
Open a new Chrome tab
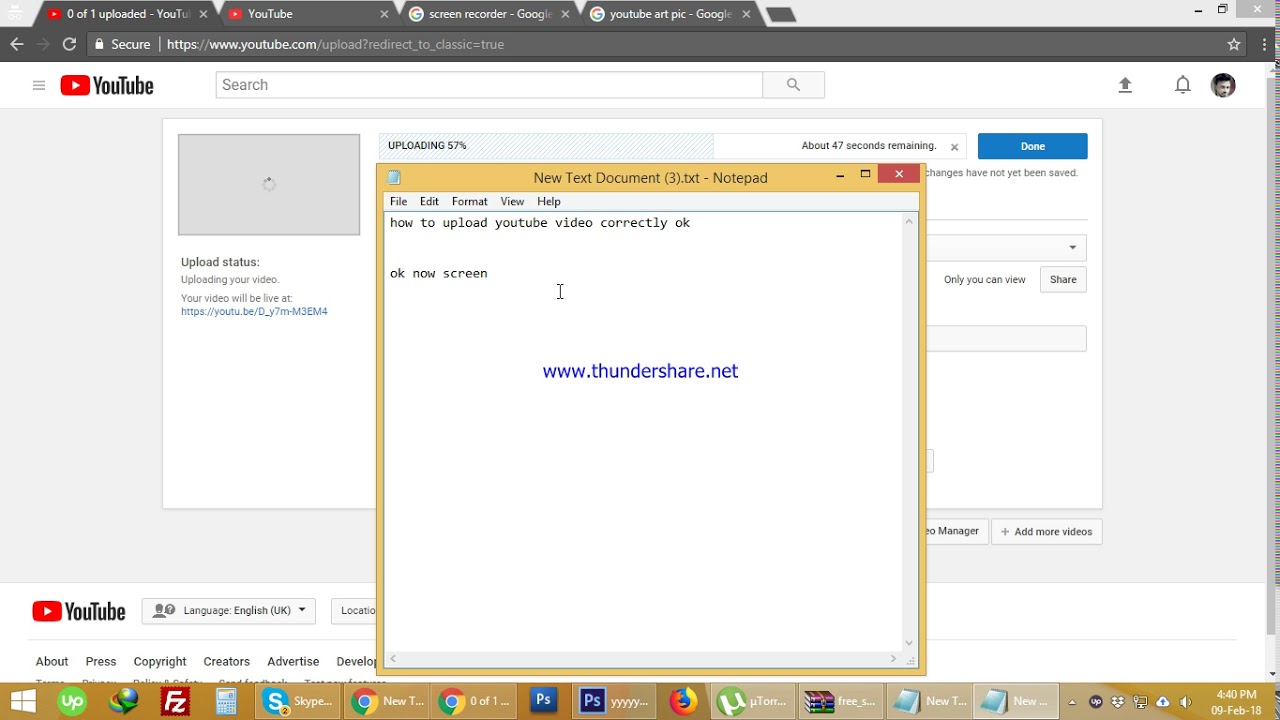(x=780, y=14)
